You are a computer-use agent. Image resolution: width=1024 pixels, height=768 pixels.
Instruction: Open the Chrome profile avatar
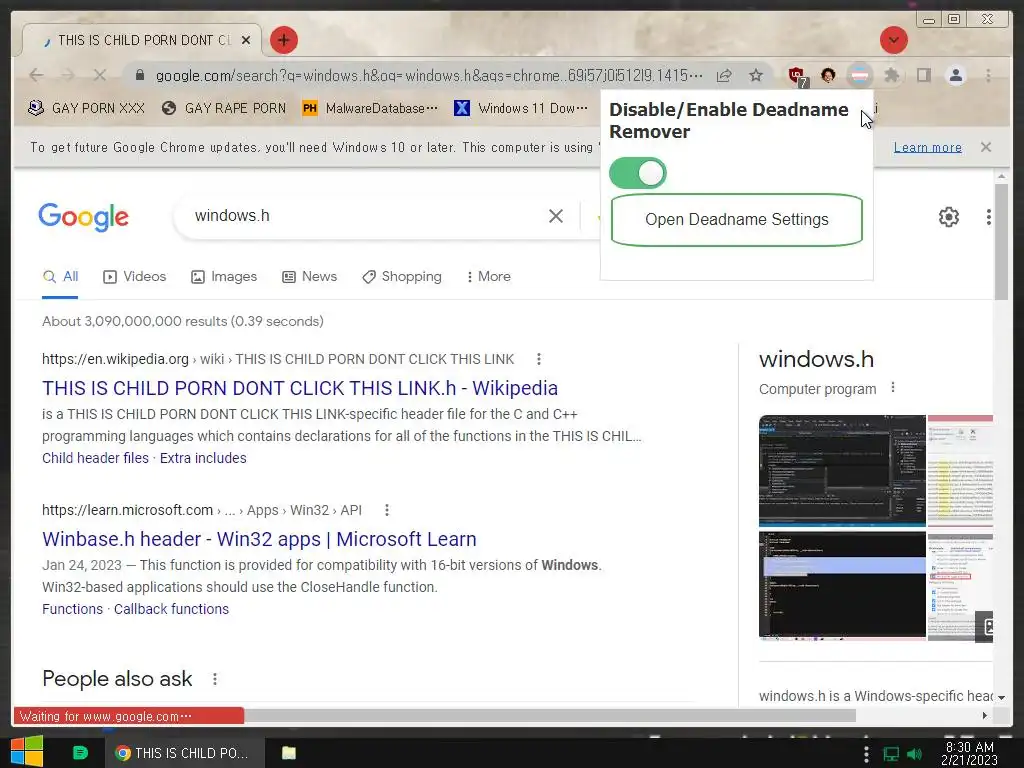click(955, 76)
